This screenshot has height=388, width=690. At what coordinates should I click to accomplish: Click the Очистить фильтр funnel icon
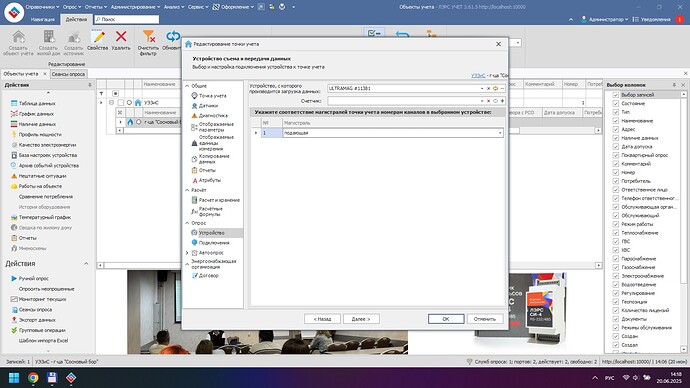149,36
